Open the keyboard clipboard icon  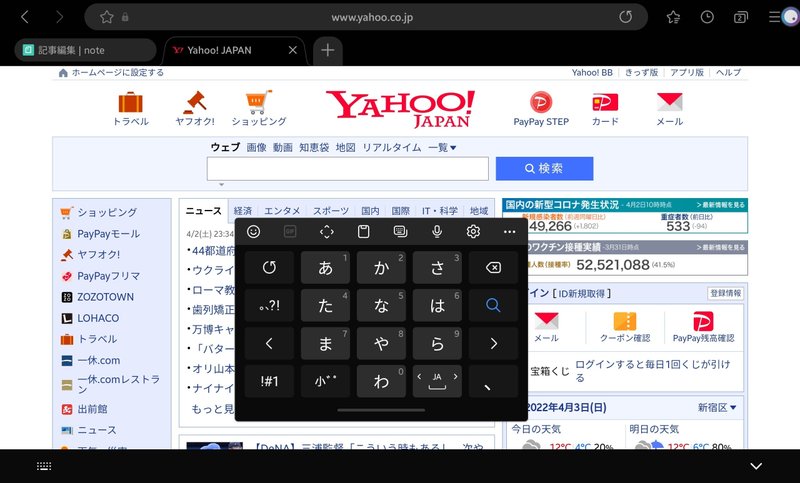click(363, 232)
